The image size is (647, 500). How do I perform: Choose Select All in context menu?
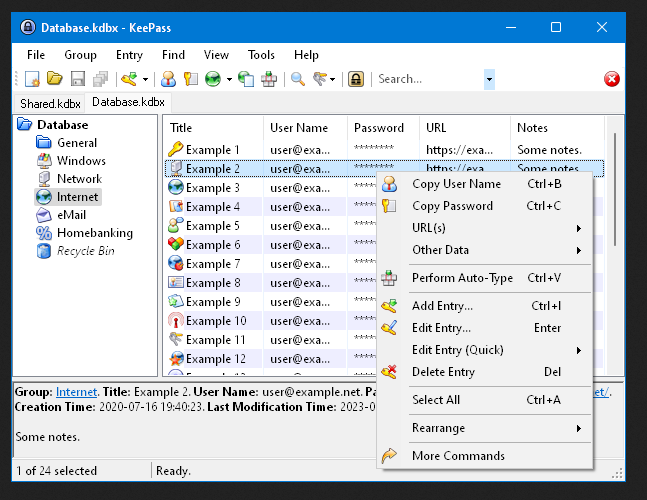tap(485, 400)
